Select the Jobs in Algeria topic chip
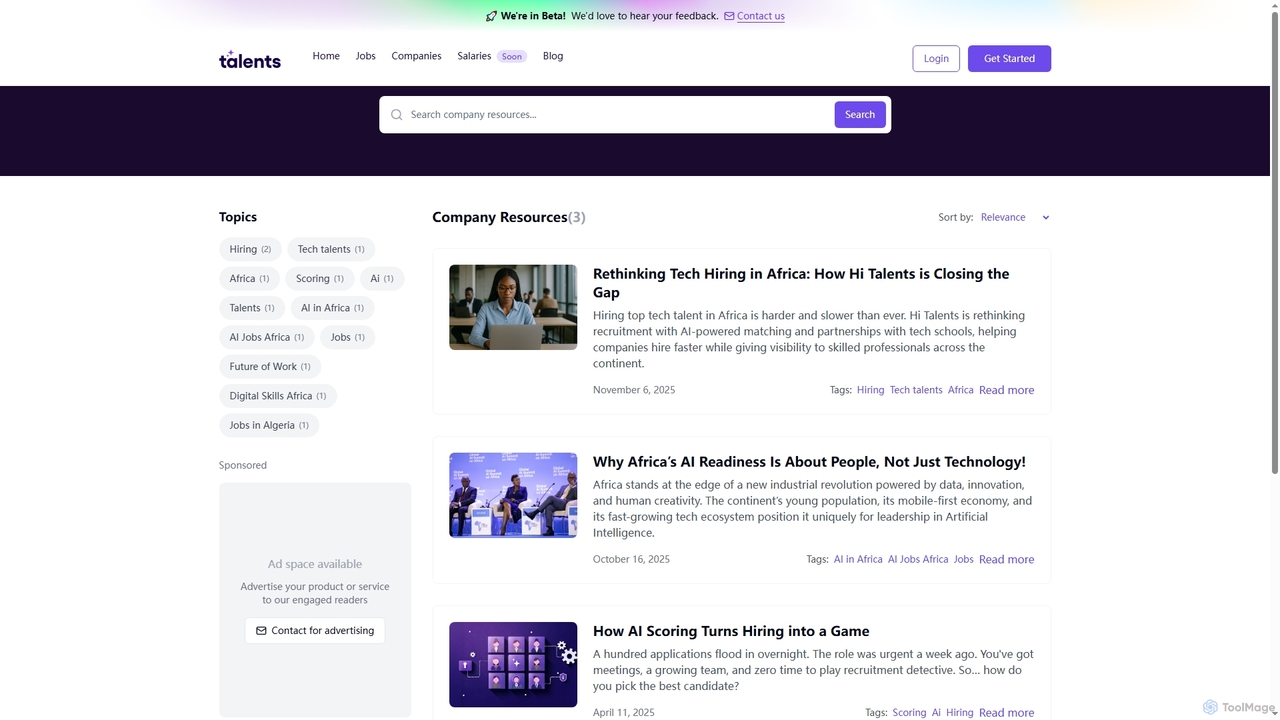Screen dimensions: 1280x720 [x=269, y=425]
